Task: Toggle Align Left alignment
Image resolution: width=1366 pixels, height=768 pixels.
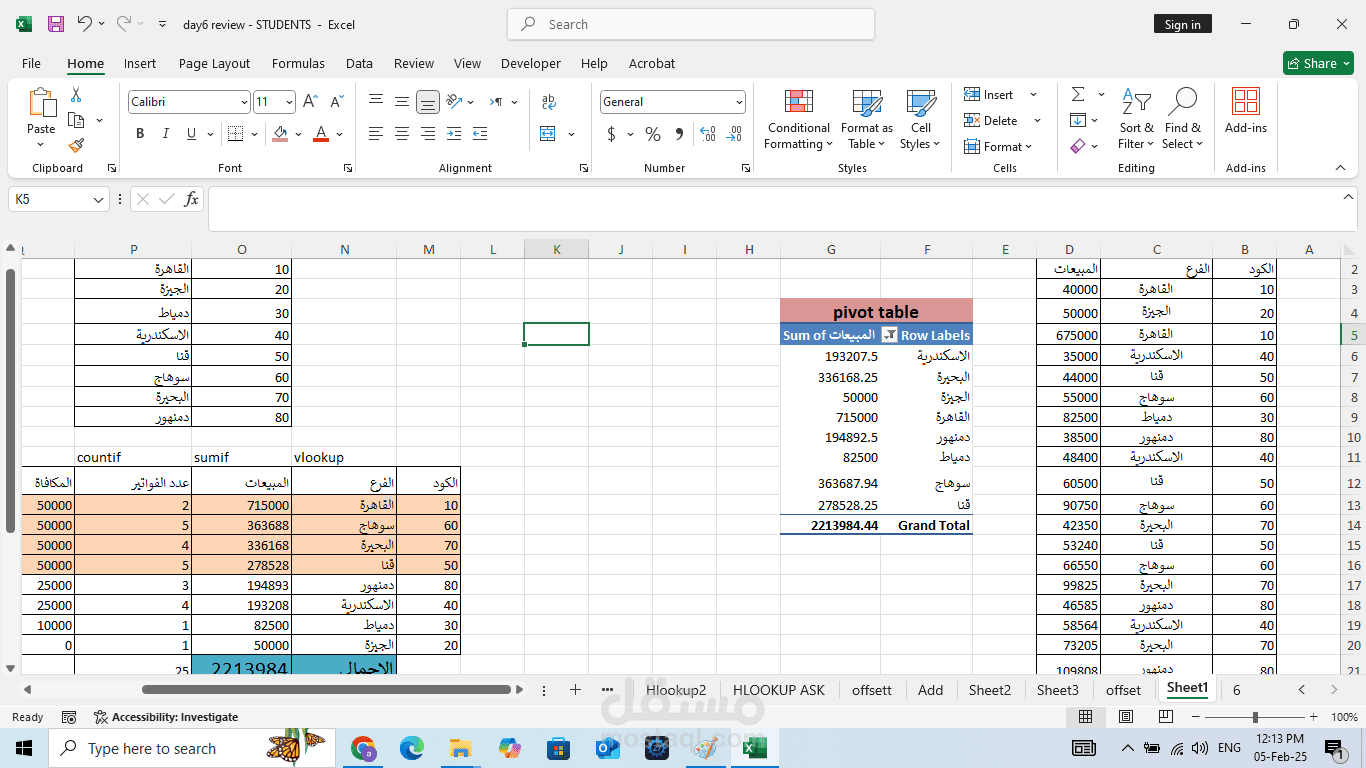Action: click(x=376, y=133)
